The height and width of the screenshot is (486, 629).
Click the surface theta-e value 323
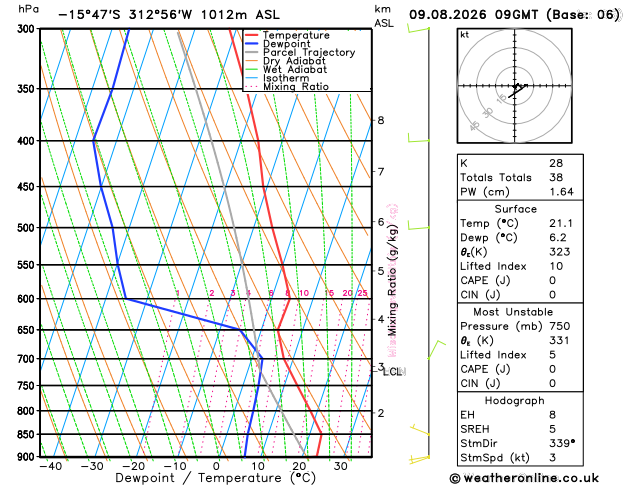(x=560, y=252)
